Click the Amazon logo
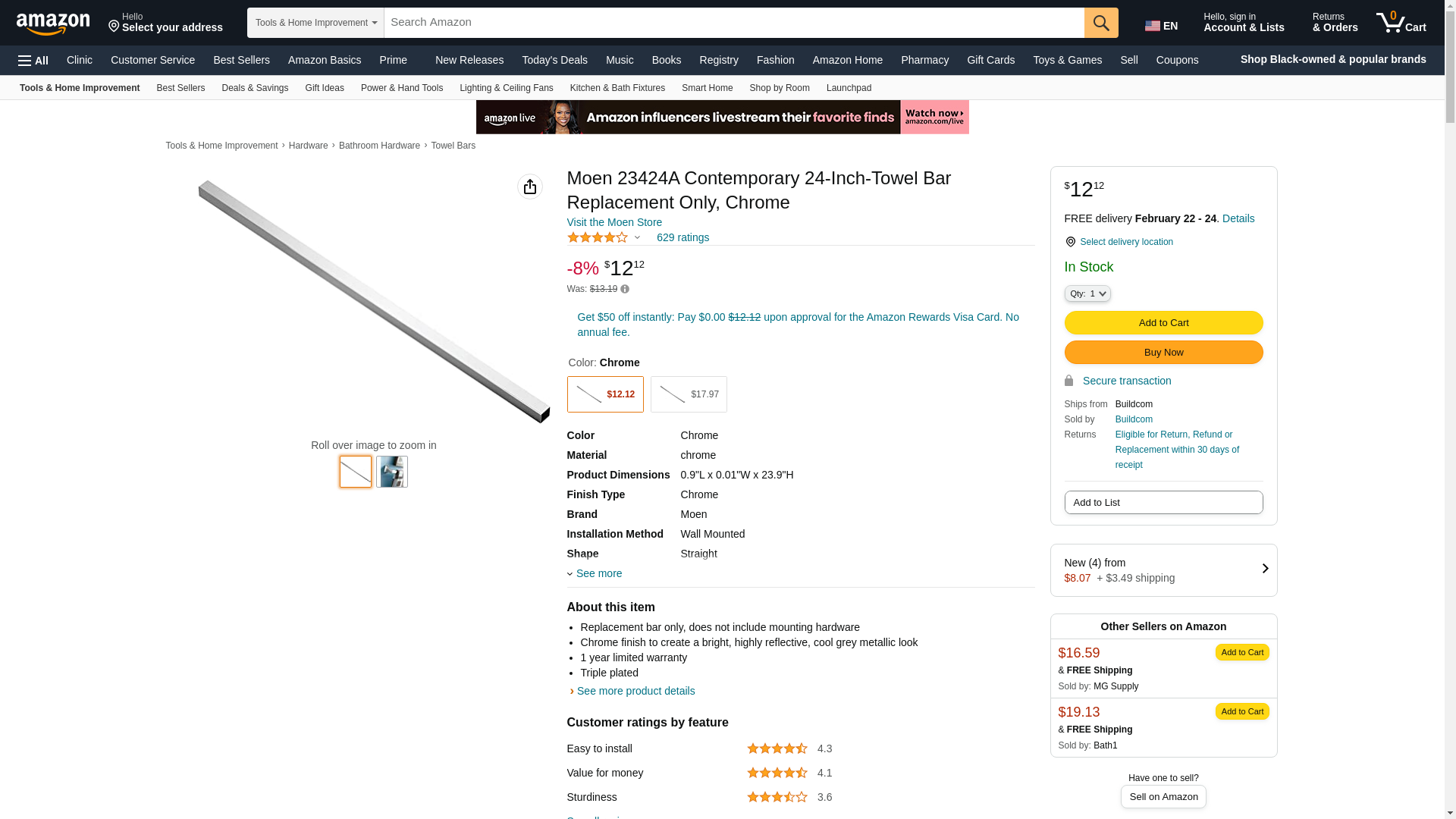The height and width of the screenshot is (819, 1456). (x=53, y=24)
